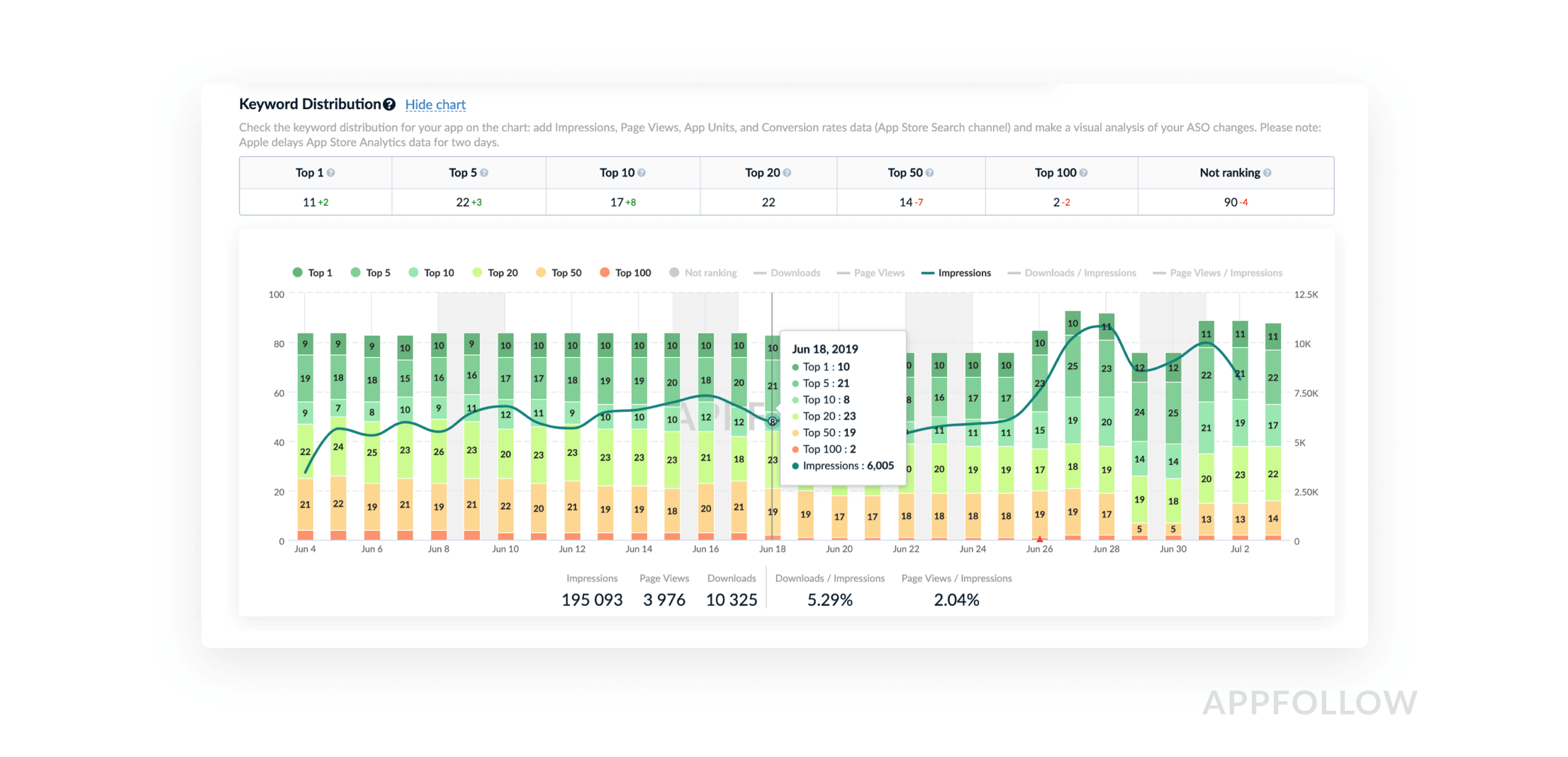Image resolution: width=1568 pixels, height=757 pixels.
Task: Click the red triangle marker at Jun 26
Action: pos(1040,539)
